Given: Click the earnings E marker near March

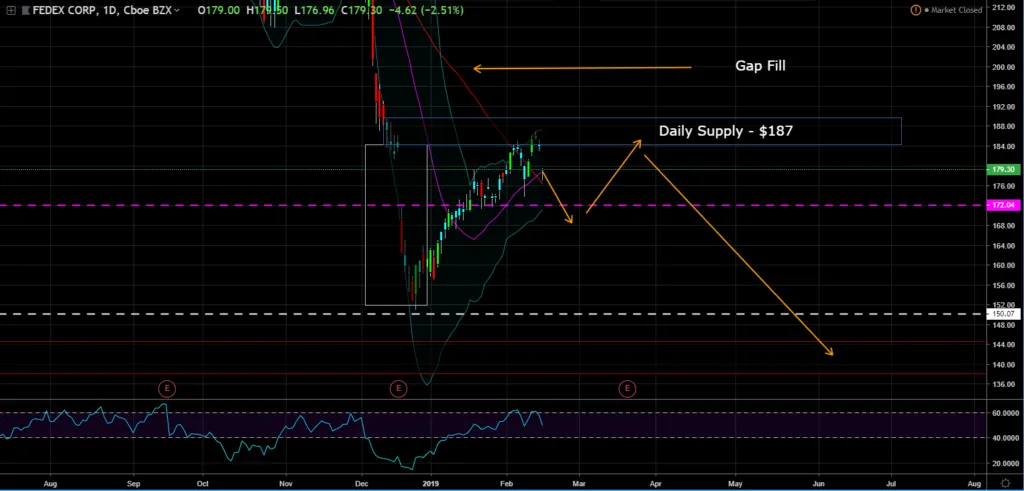Looking at the screenshot, I should tap(627, 387).
